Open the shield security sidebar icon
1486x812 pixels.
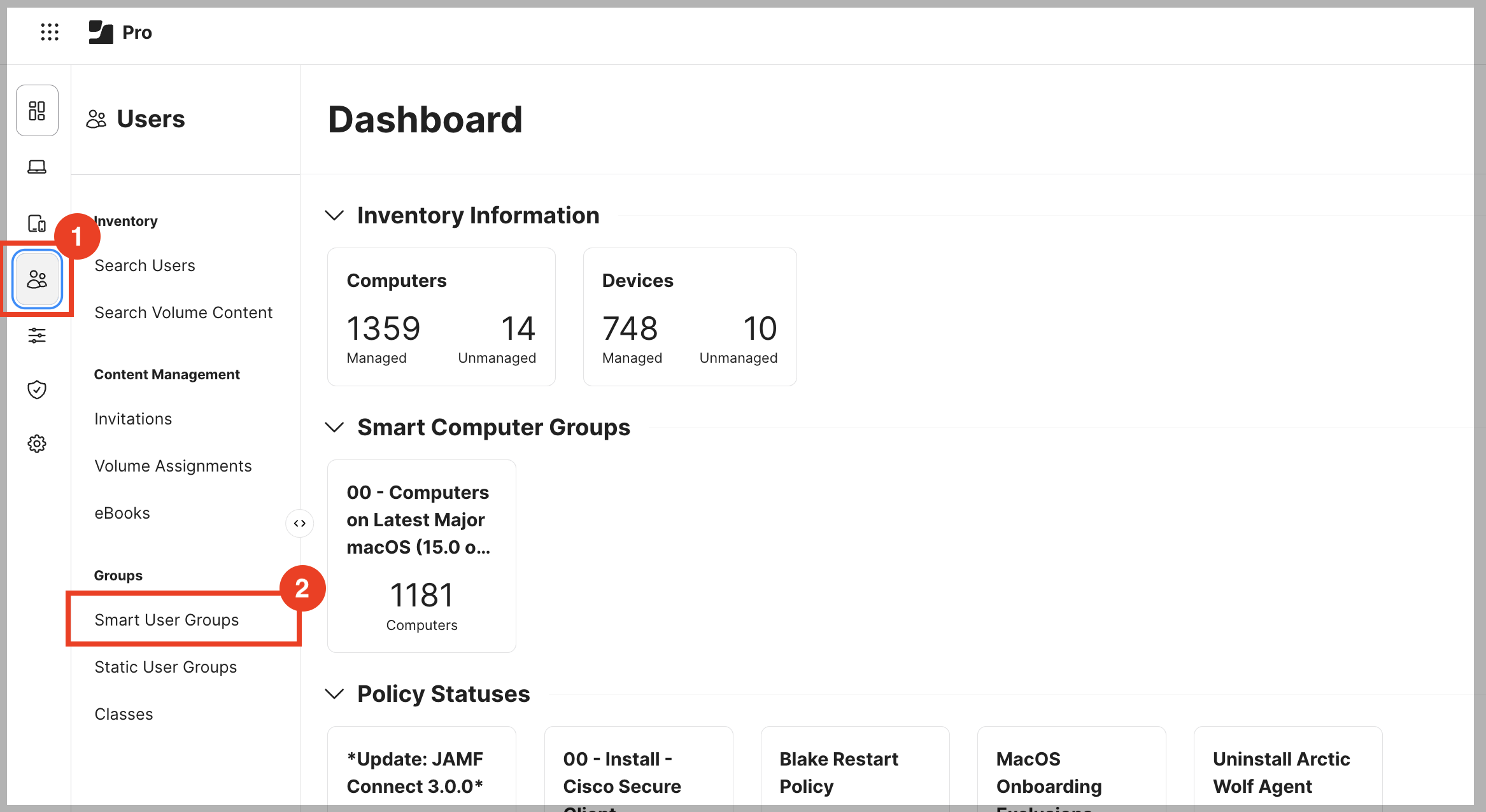tap(37, 389)
